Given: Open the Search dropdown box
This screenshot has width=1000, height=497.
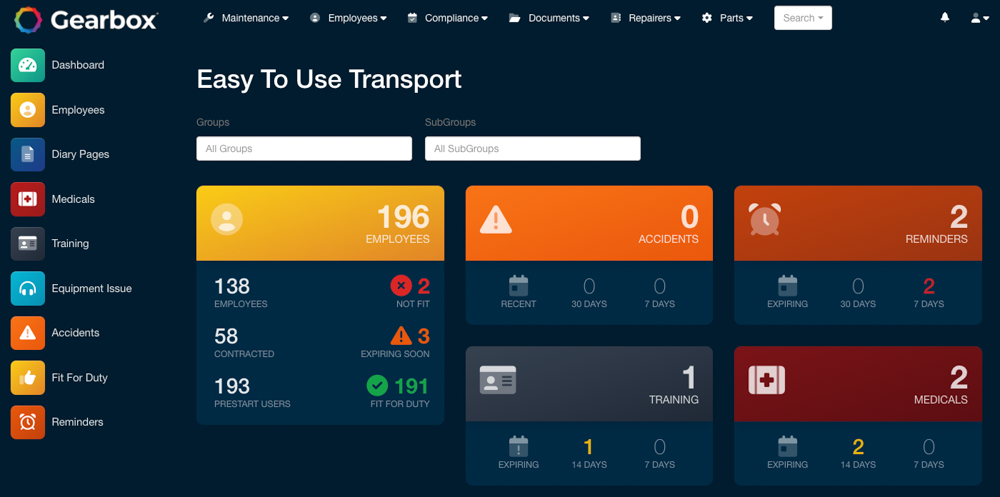Looking at the screenshot, I should (x=803, y=18).
